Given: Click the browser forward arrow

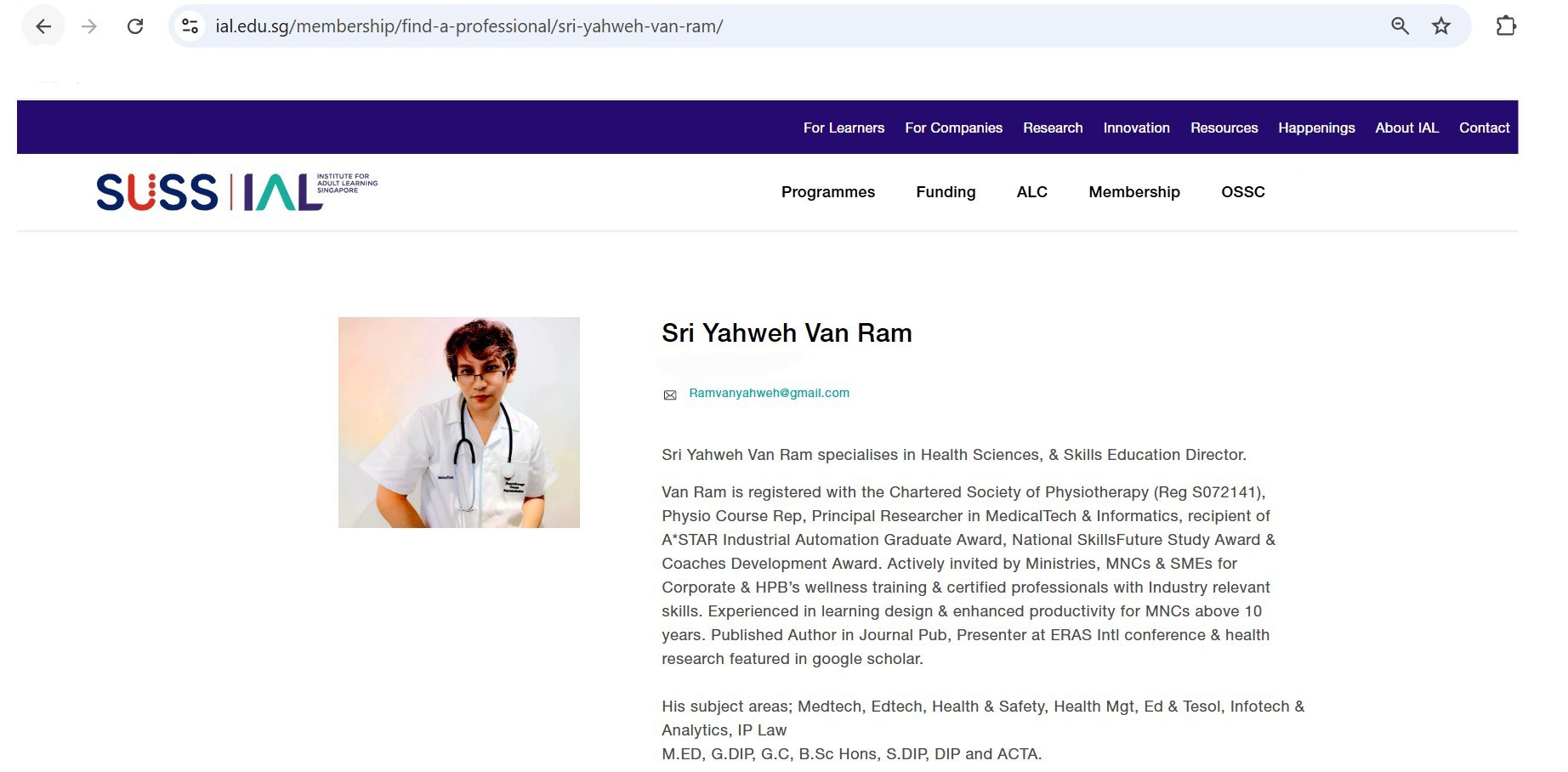Looking at the screenshot, I should [x=89, y=26].
